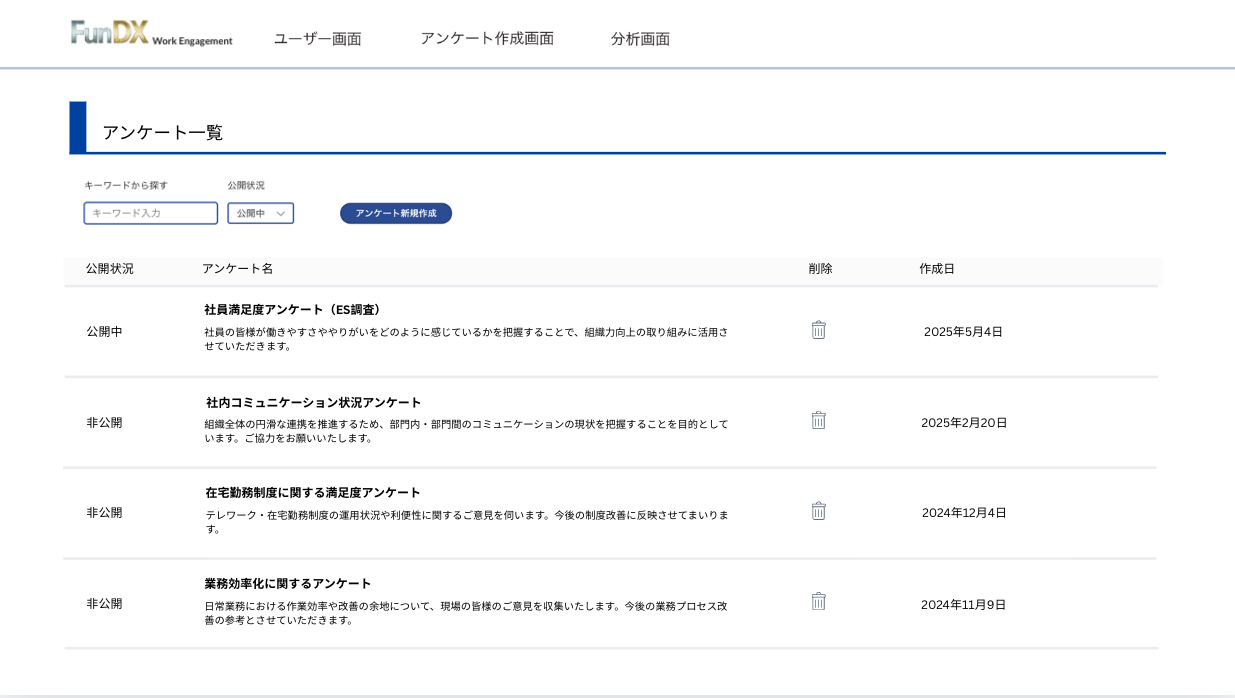Delete the 社員満足度アンケート survey via trash icon
Image resolution: width=1235 pixels, height=698 pixels.
pyautogui.click(x=818, y=330)
